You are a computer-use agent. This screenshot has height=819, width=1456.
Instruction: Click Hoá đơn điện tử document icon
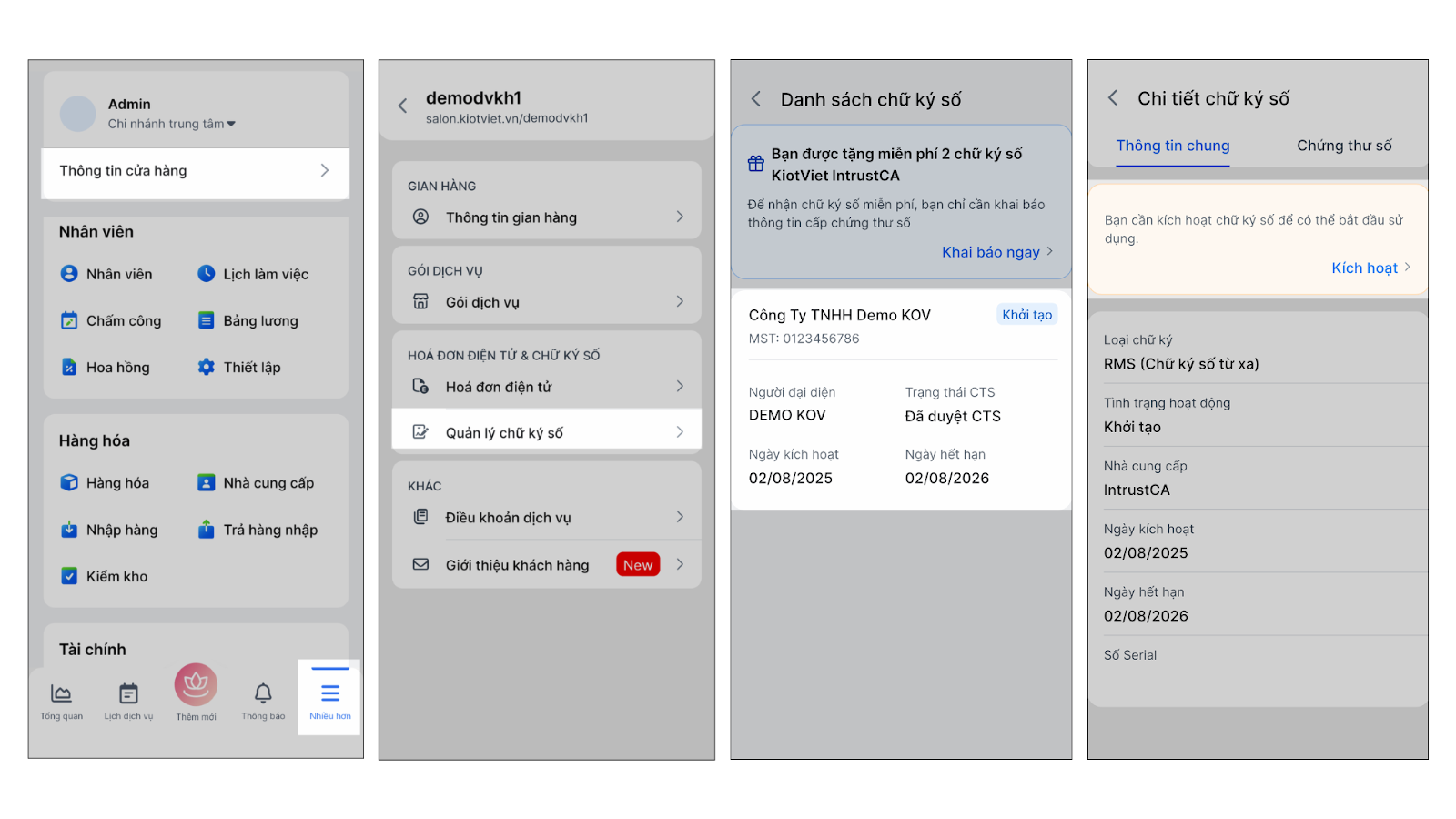(420, 386)
